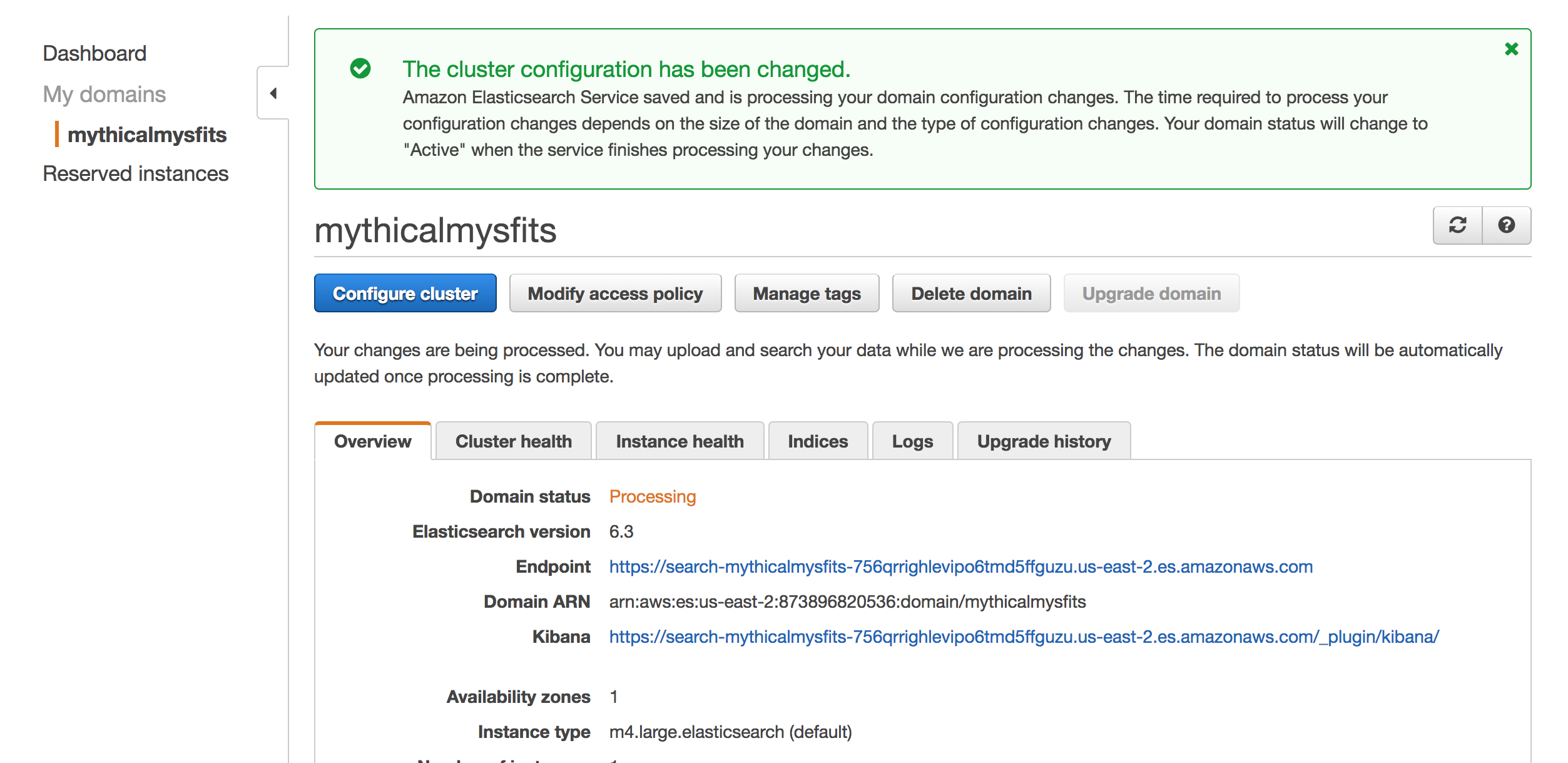Click Elasticsearch version value 6.3
The width and height of the screenshot is (1568, 763).
pyautogui.click(x=621, y=531)
